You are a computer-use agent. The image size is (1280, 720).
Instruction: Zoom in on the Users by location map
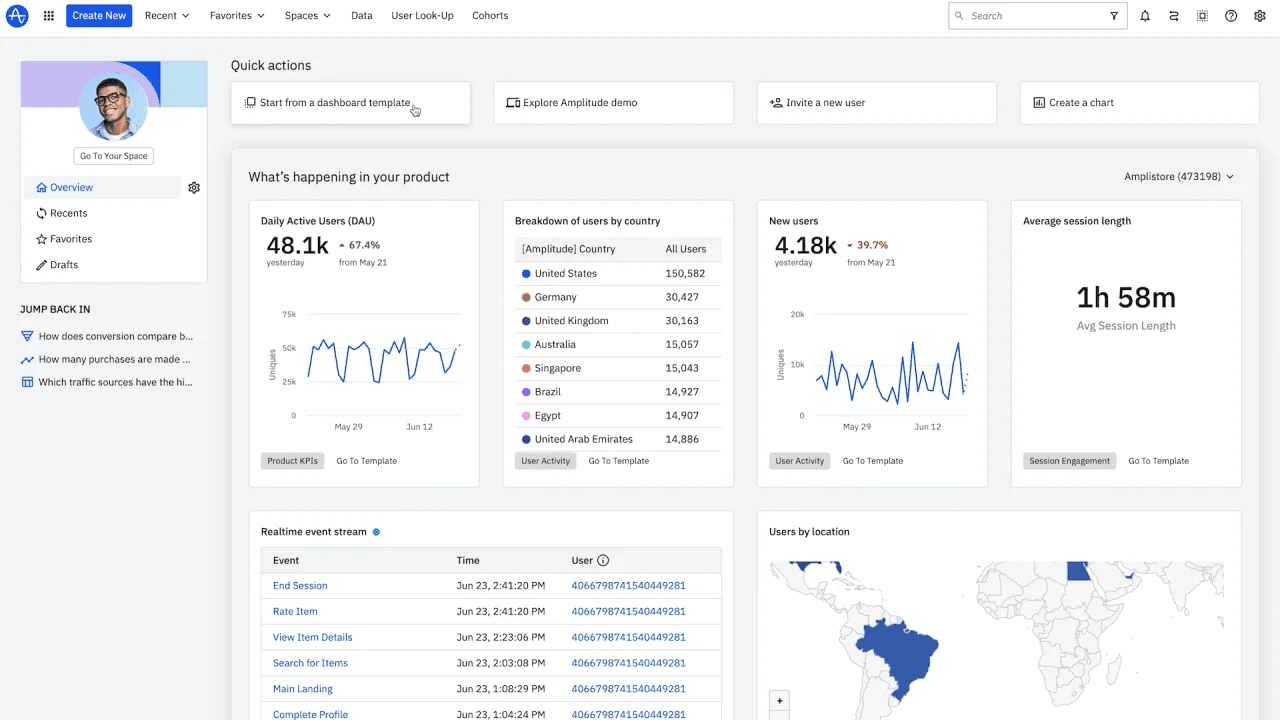pos(780,700)
